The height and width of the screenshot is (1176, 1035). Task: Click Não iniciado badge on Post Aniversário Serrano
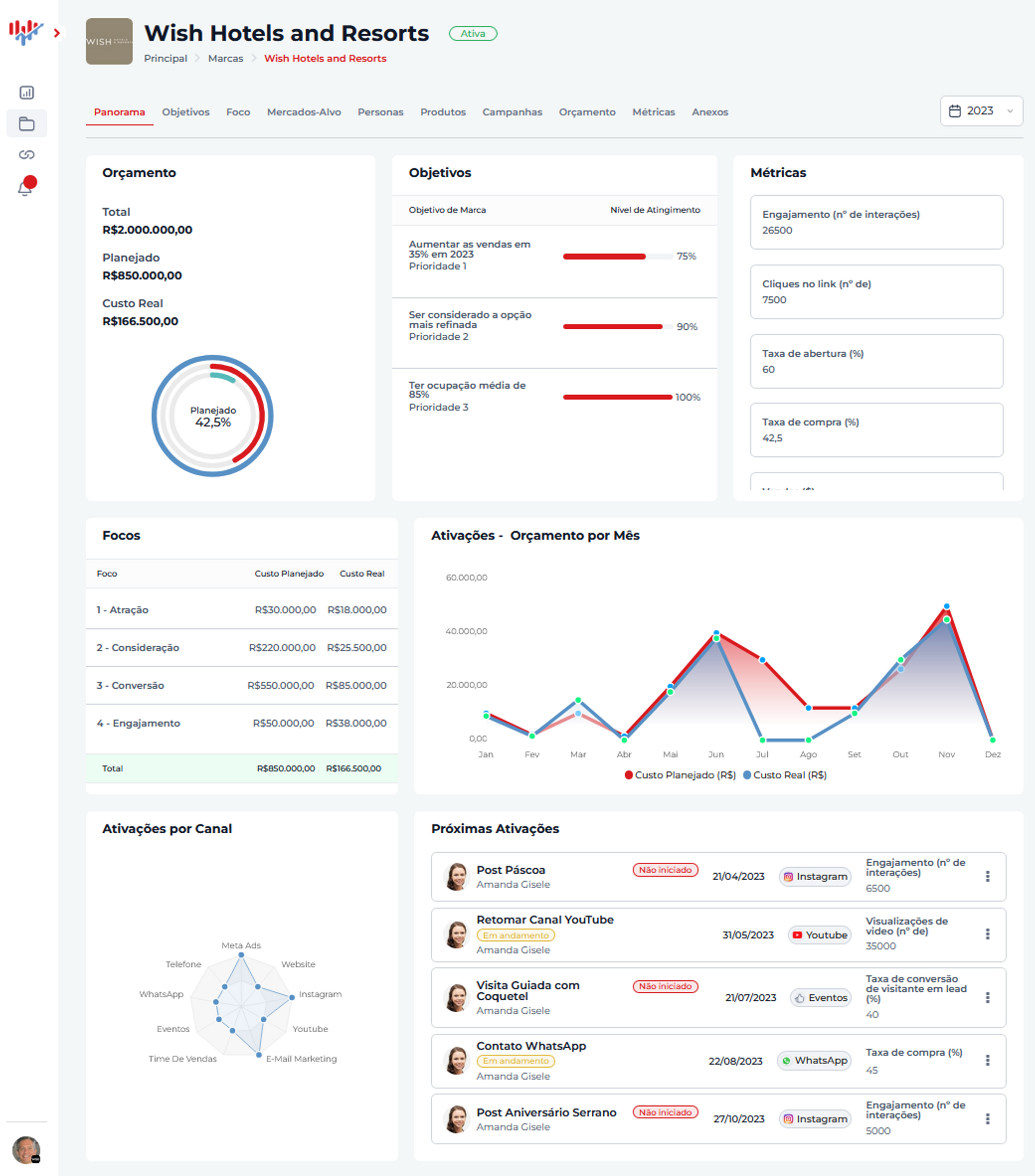[666, 1112]
